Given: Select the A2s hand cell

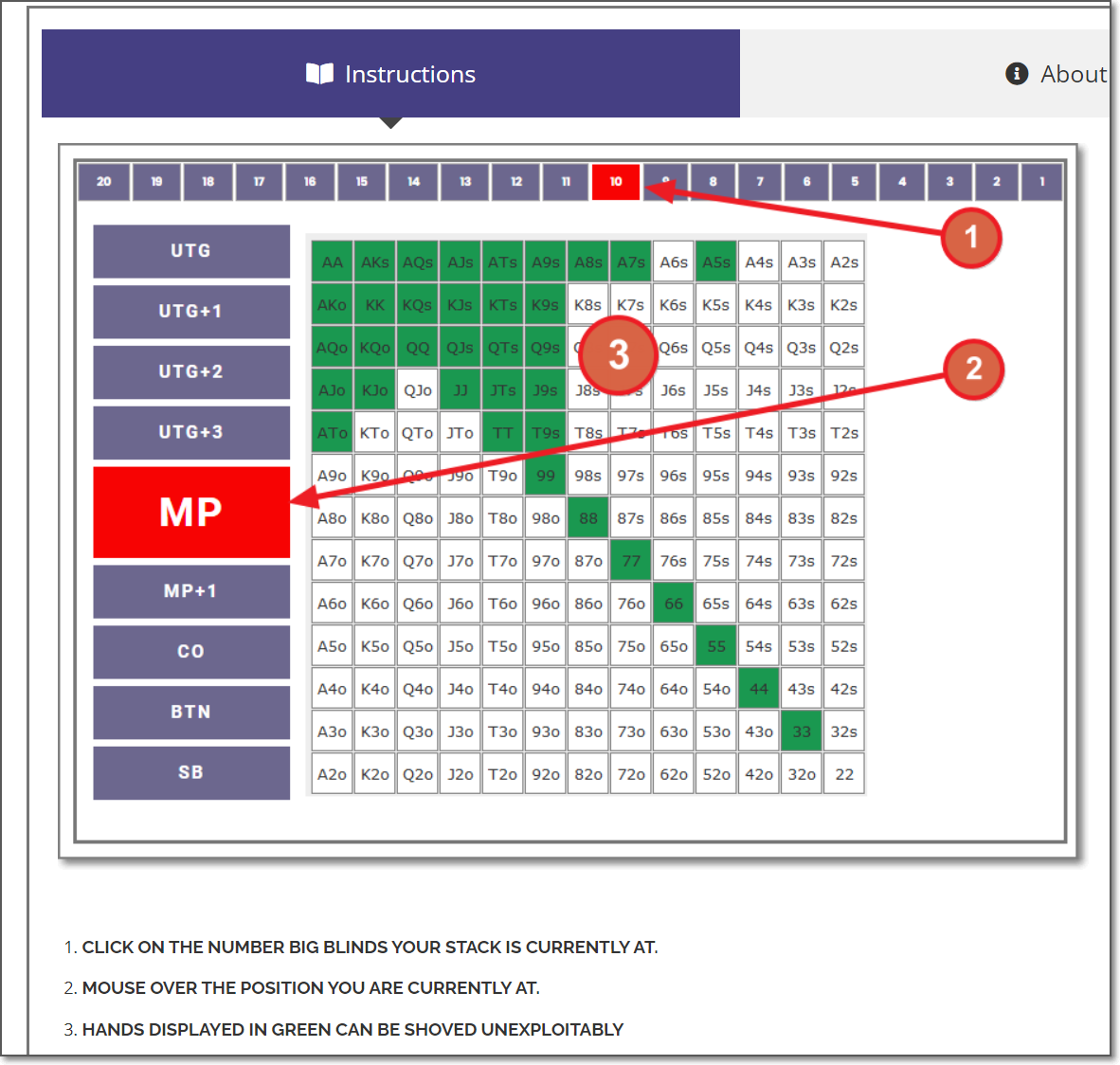Looking at the screenshot, I should [x=843, y=261].
